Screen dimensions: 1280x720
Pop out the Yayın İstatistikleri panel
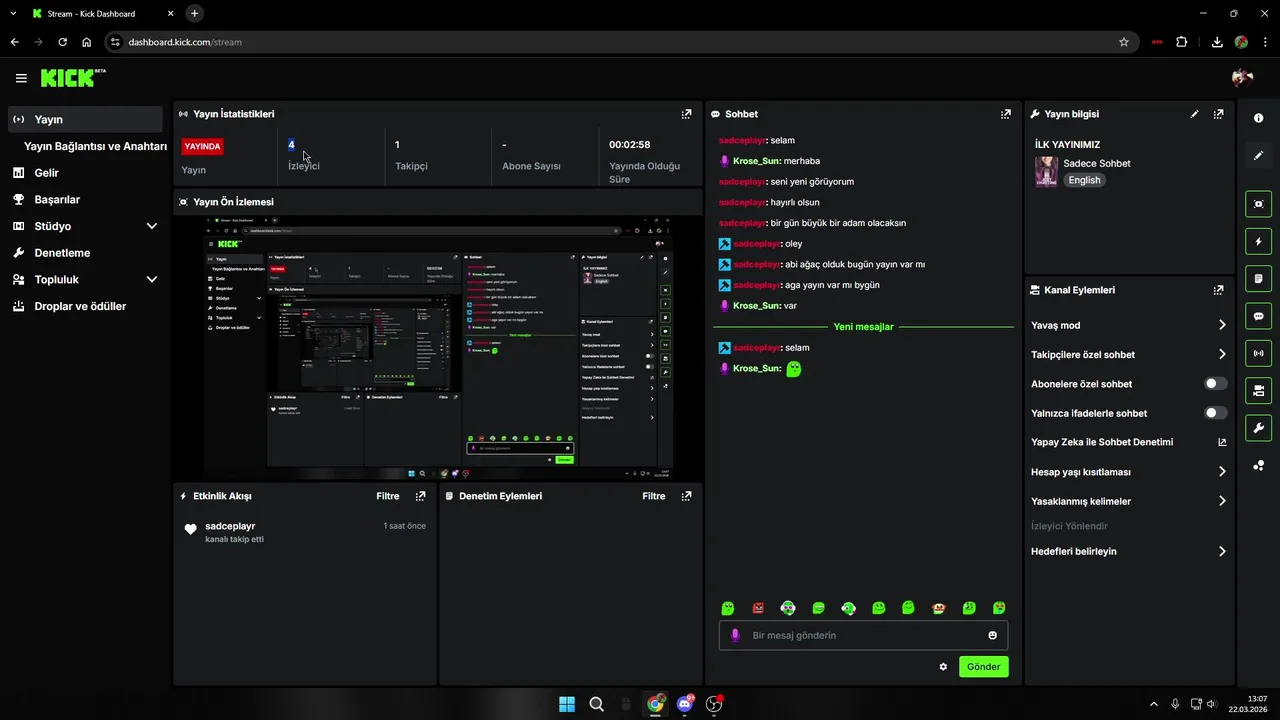(x=686, y=114)
